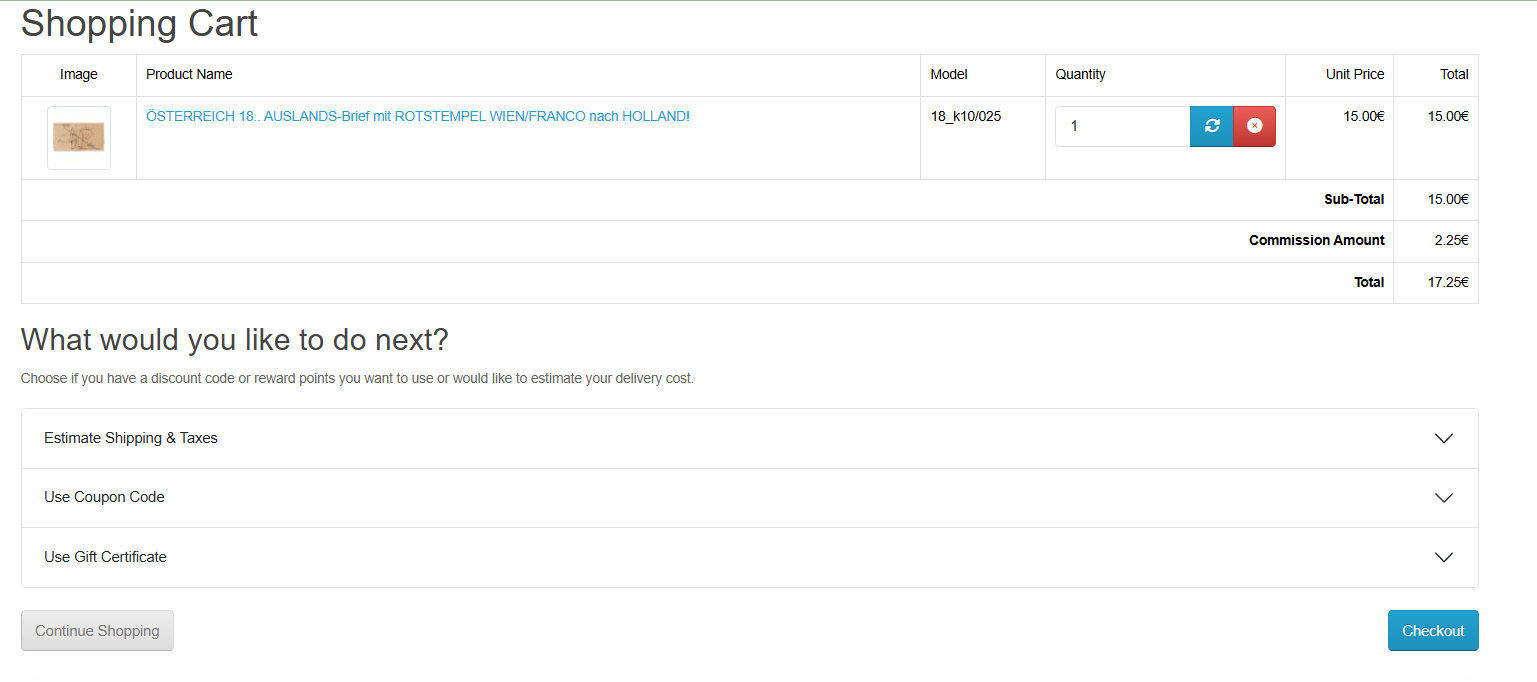1537x682 pixels.
Task: Click the blue update quantity refresh icon
Action: 1211,126
